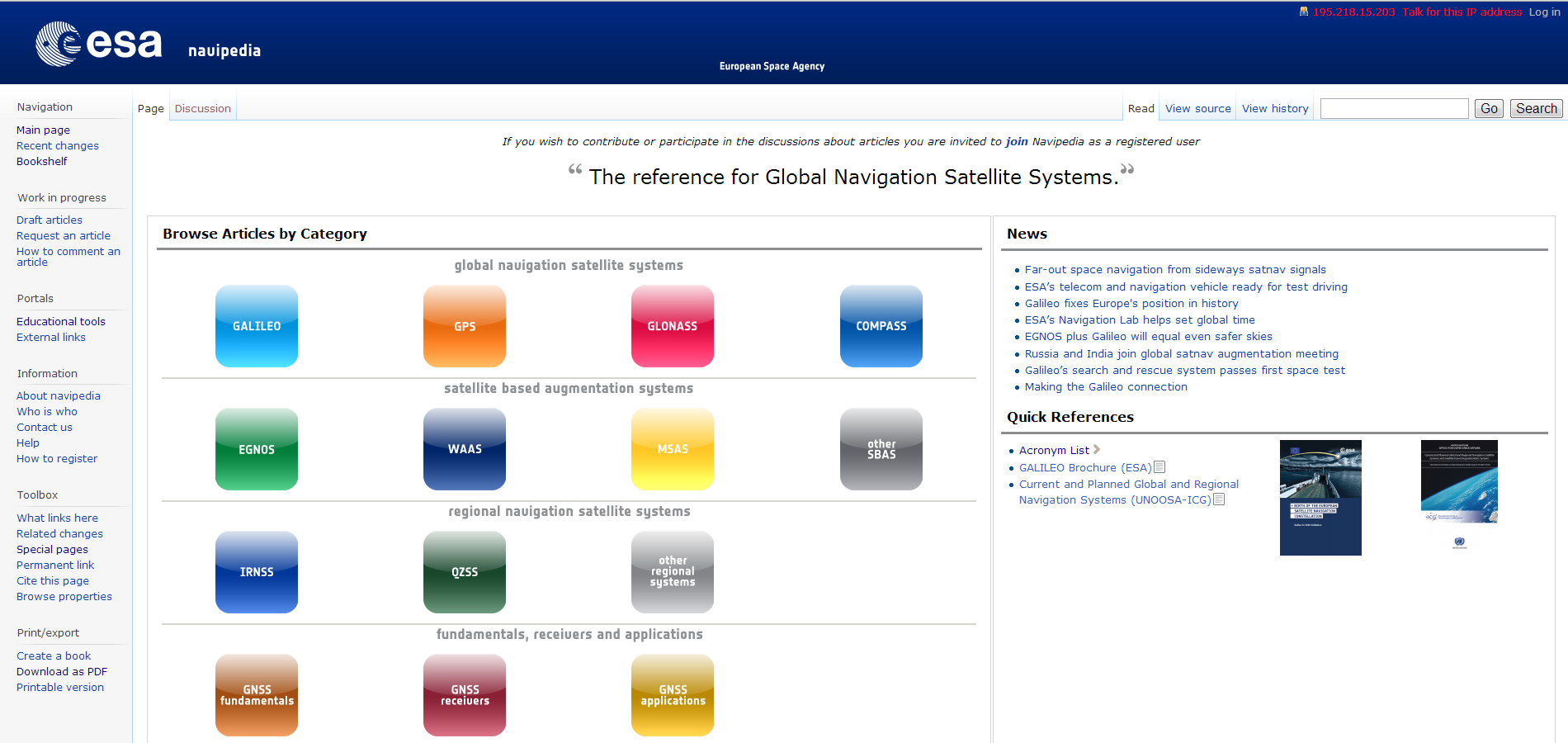Viewport: 1568px width, 743px height.
Task: Open the Bookshelf sidebar link
Action: tap(42, 161)
